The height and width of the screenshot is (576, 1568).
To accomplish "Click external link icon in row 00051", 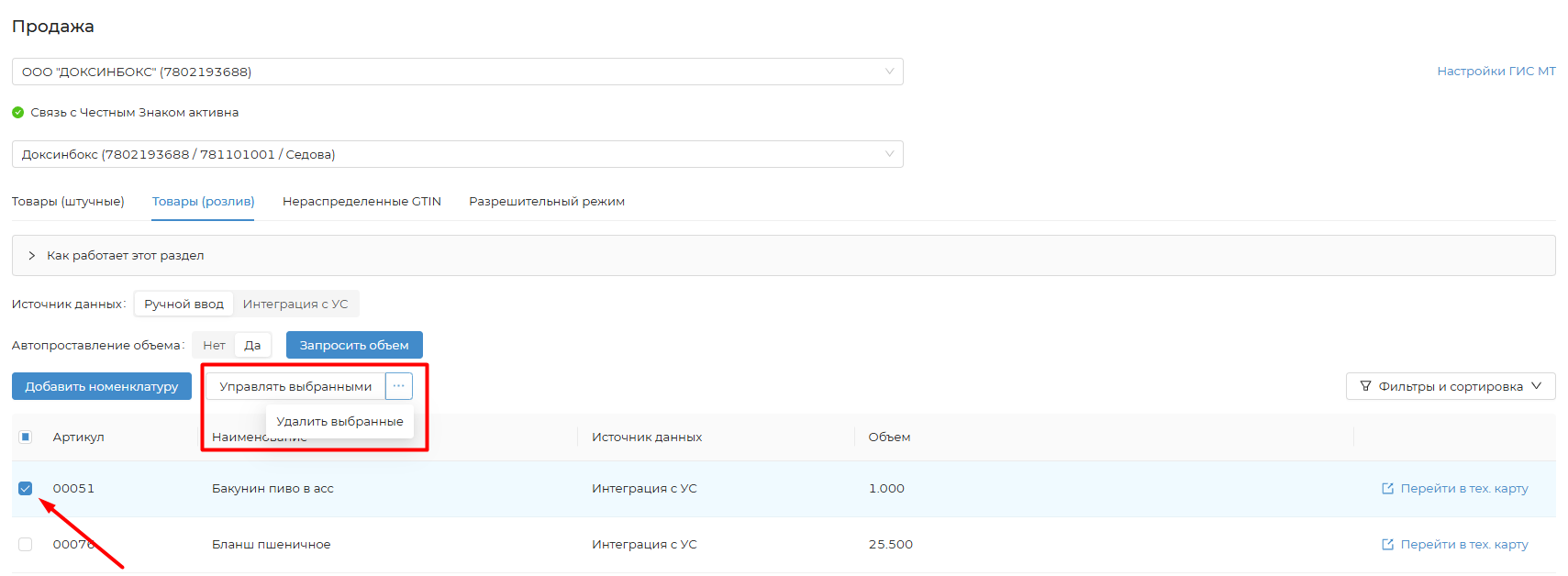I will [1387, 489].
